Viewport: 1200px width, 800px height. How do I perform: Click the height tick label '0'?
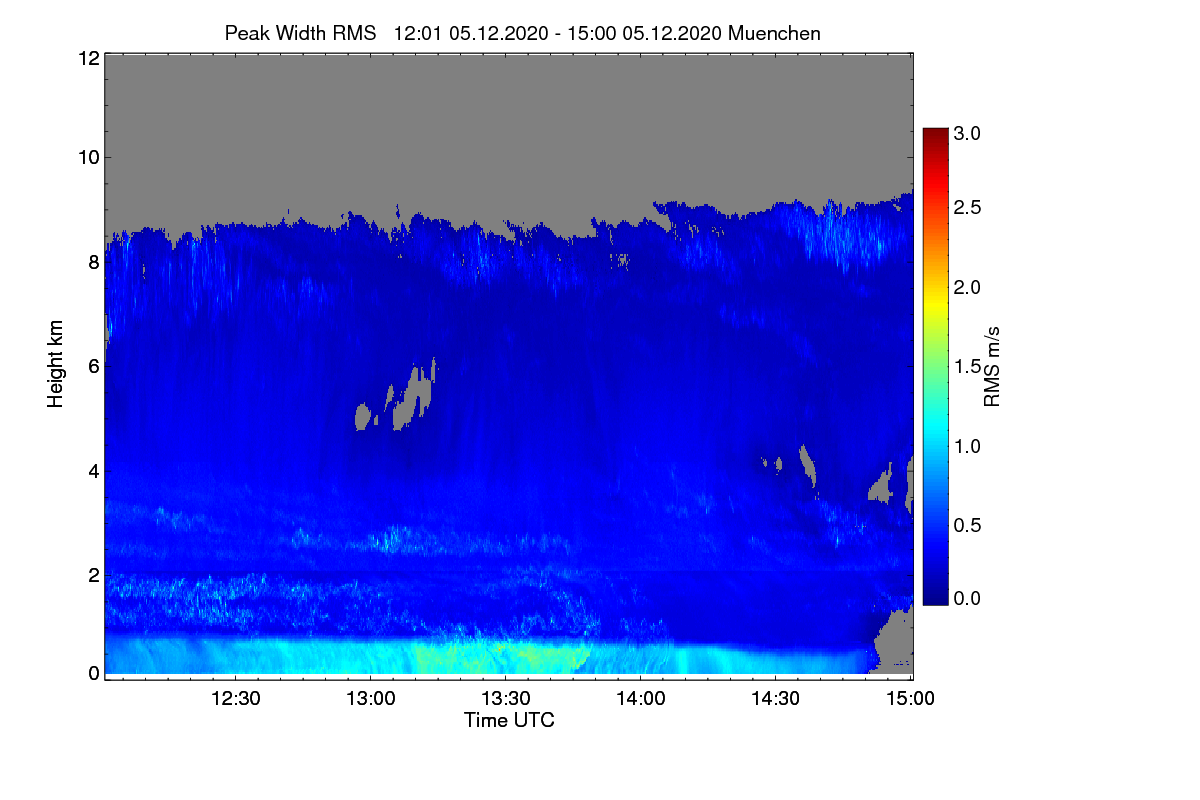(93, 673)
